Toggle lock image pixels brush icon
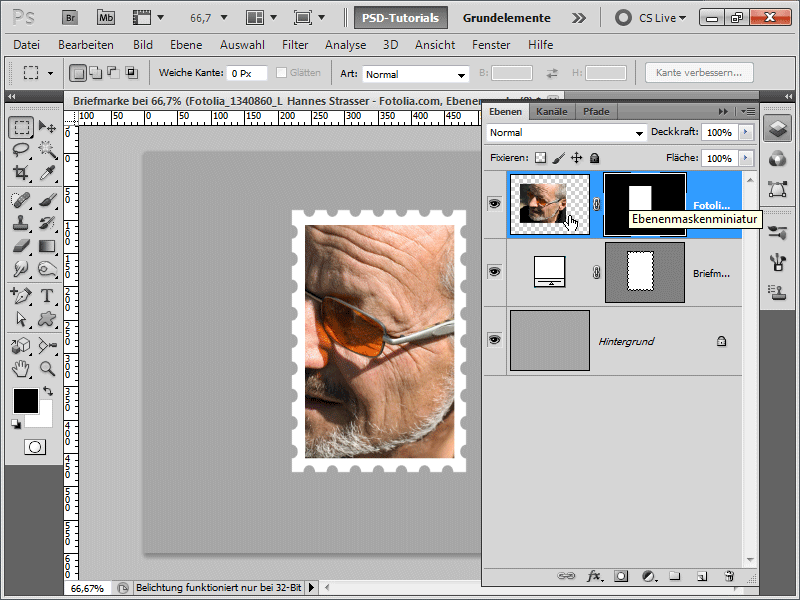The image size is (800, 600). (559, 158)
